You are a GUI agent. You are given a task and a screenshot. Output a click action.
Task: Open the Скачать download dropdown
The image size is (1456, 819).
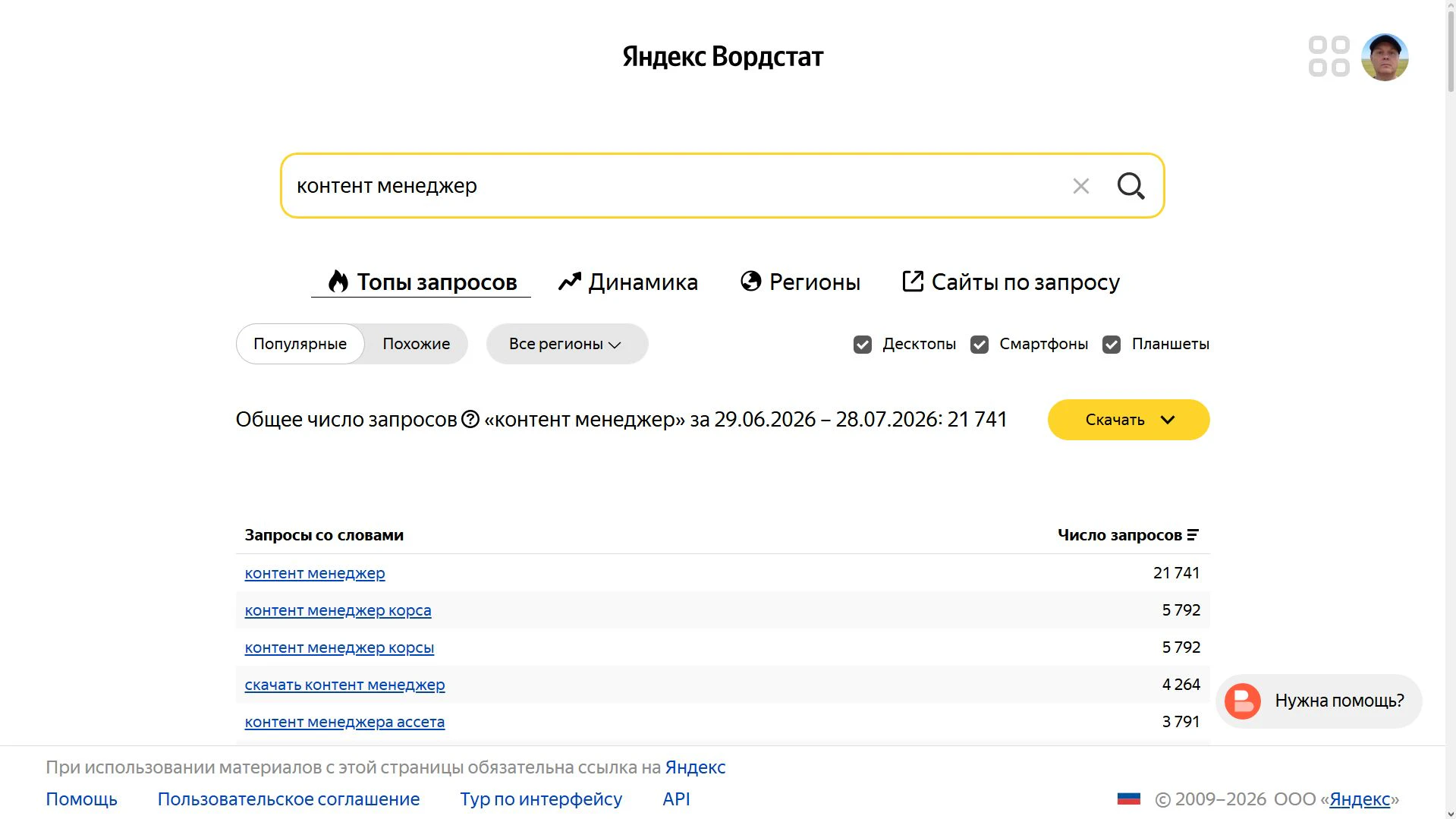(x=1128, y=420)
